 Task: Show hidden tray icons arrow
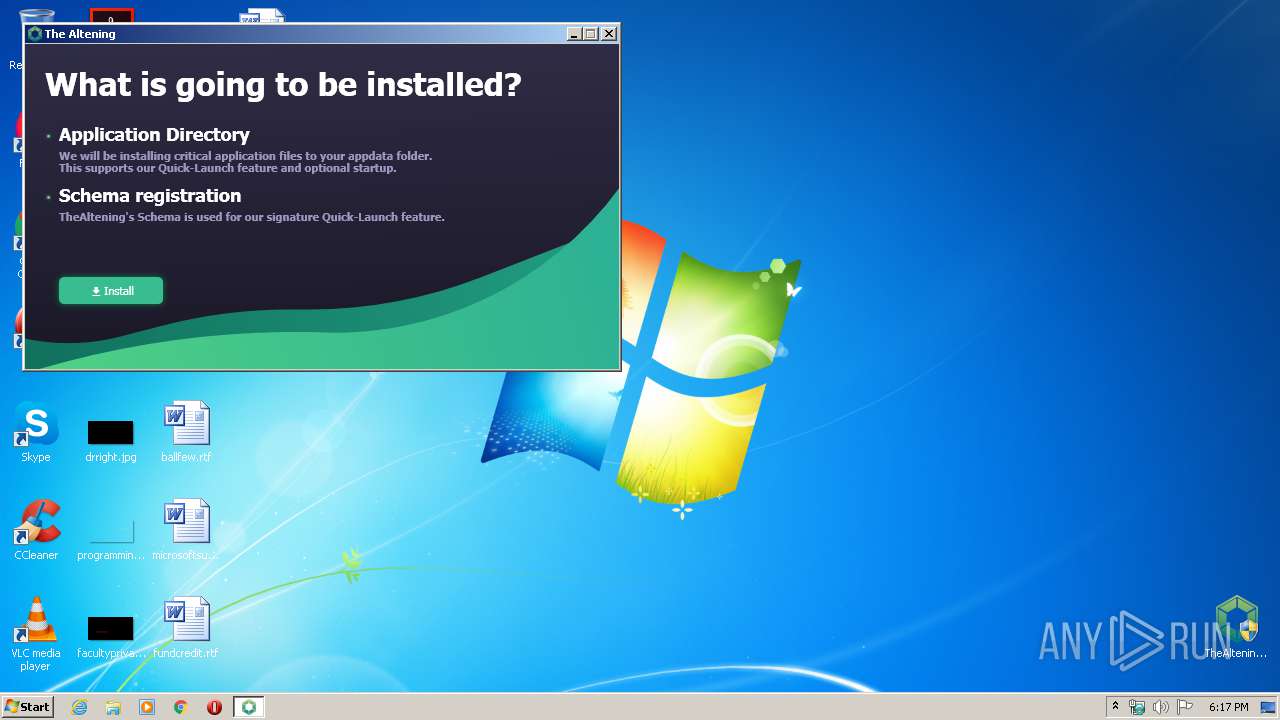click(x=1115, y=707)
